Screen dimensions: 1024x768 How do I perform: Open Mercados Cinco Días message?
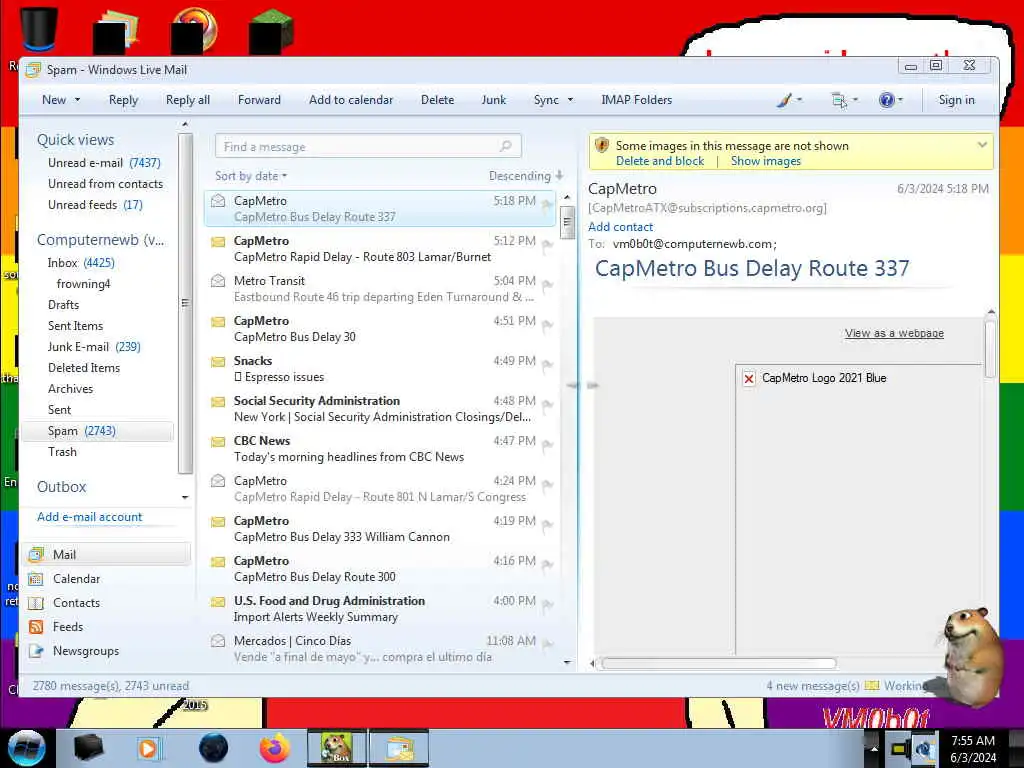point(381,648)
